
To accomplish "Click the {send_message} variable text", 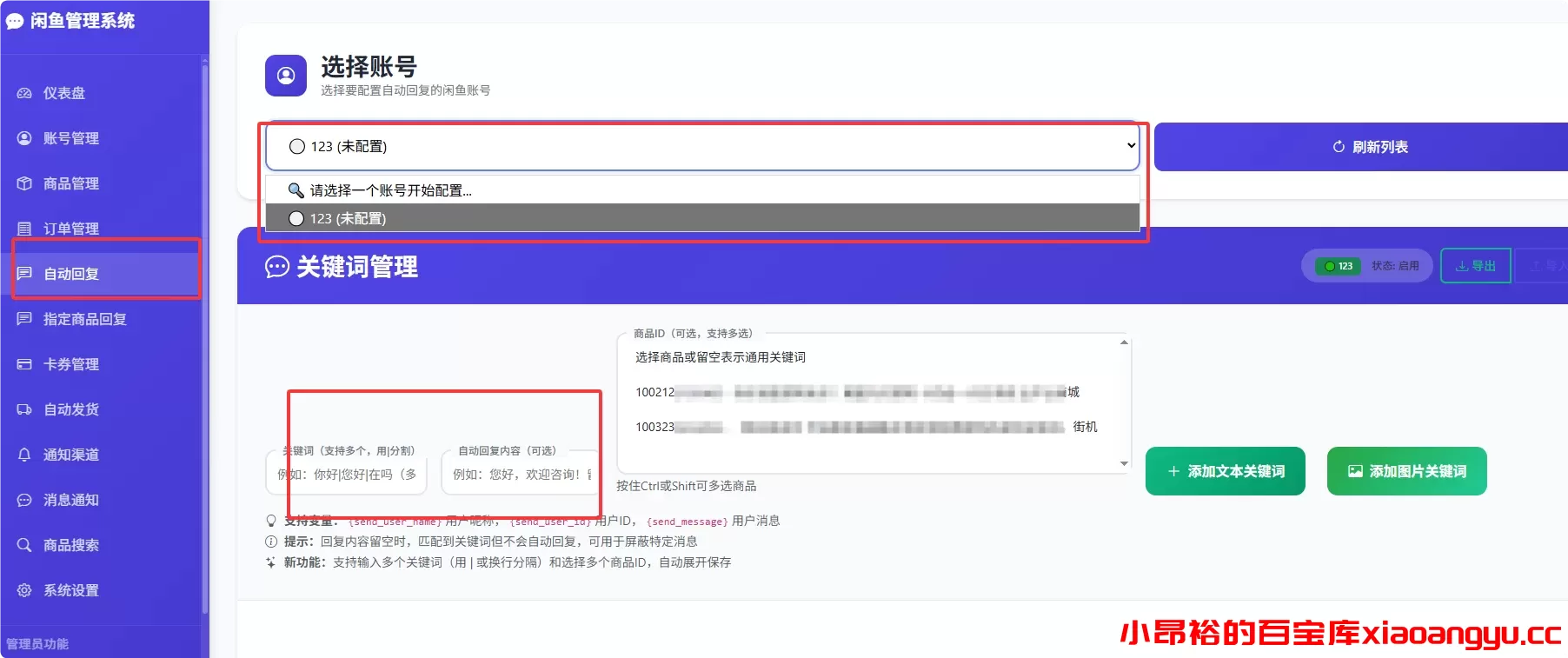I will [x=687, y=522].
